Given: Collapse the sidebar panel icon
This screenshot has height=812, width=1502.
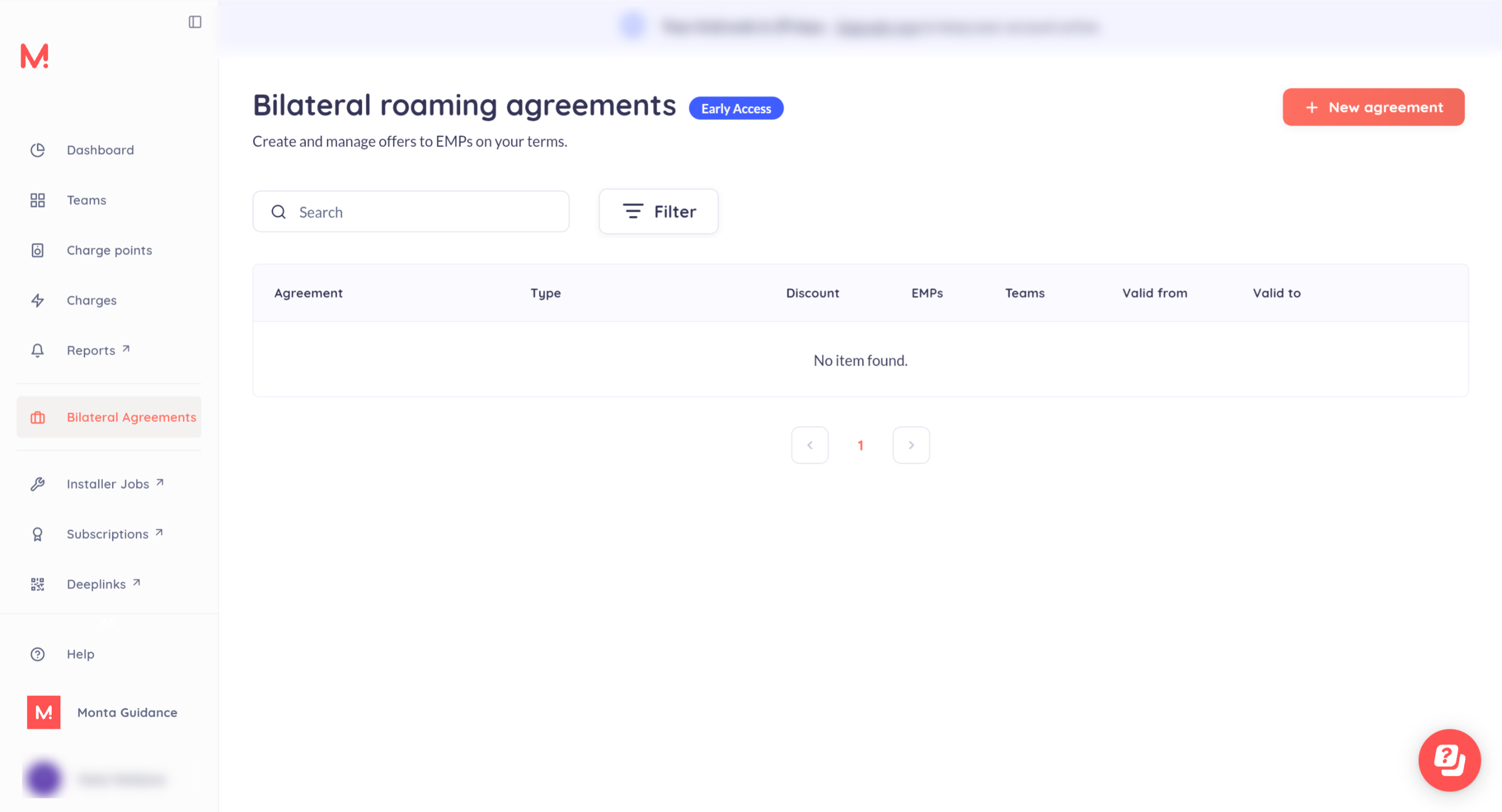Looking at the screenshot, I should click(195, 22).
